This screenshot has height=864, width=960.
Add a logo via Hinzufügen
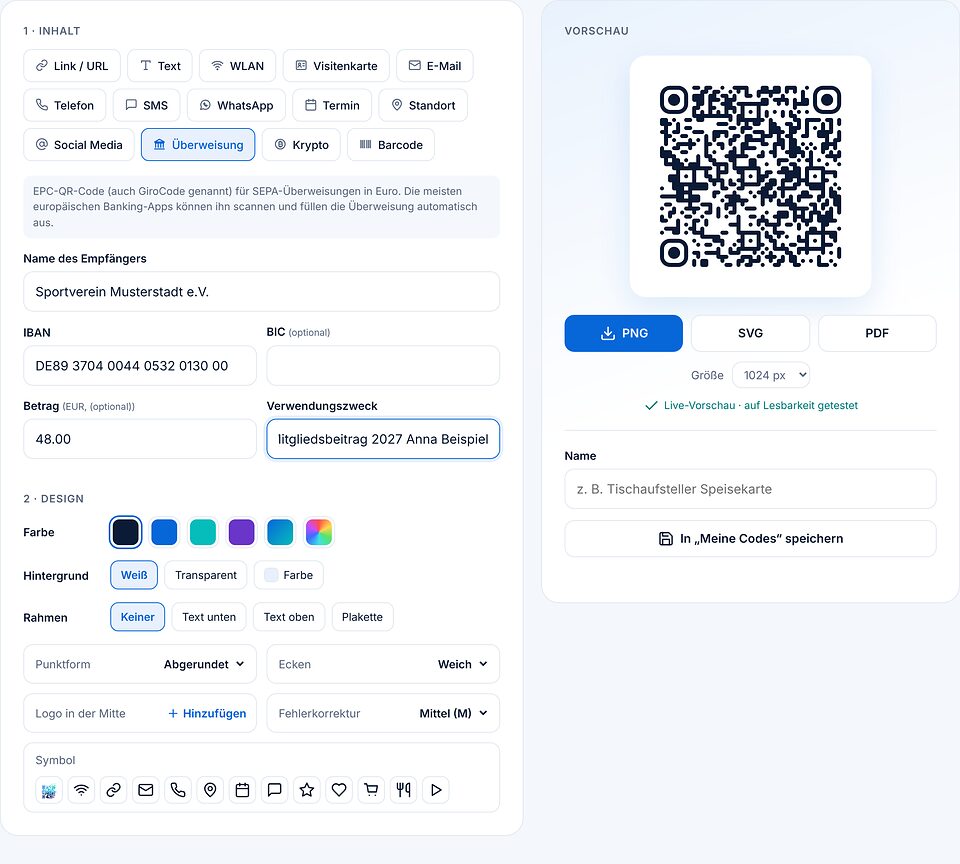pos(208,713)
